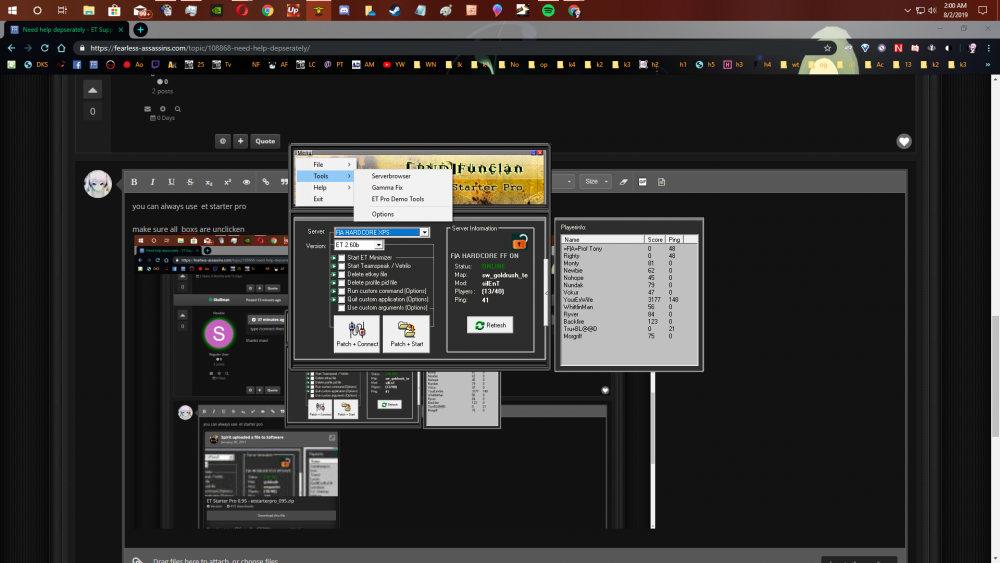Click the multiquote plus button

pos(240,141)
